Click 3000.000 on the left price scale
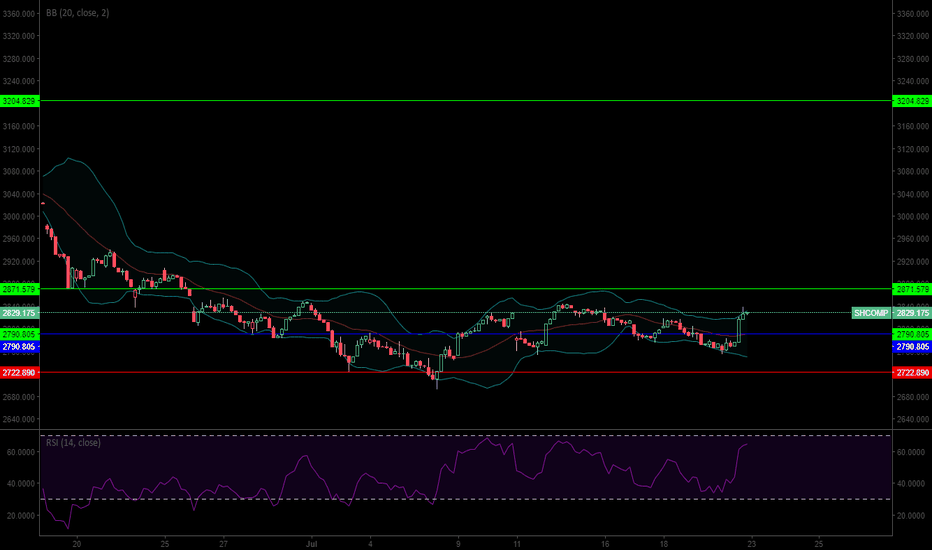 [18, 216]
